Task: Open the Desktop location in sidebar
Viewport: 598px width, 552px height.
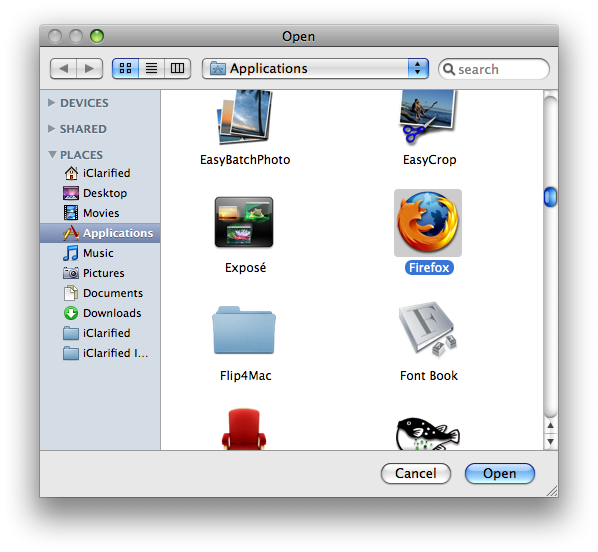Action: point(100,193)
